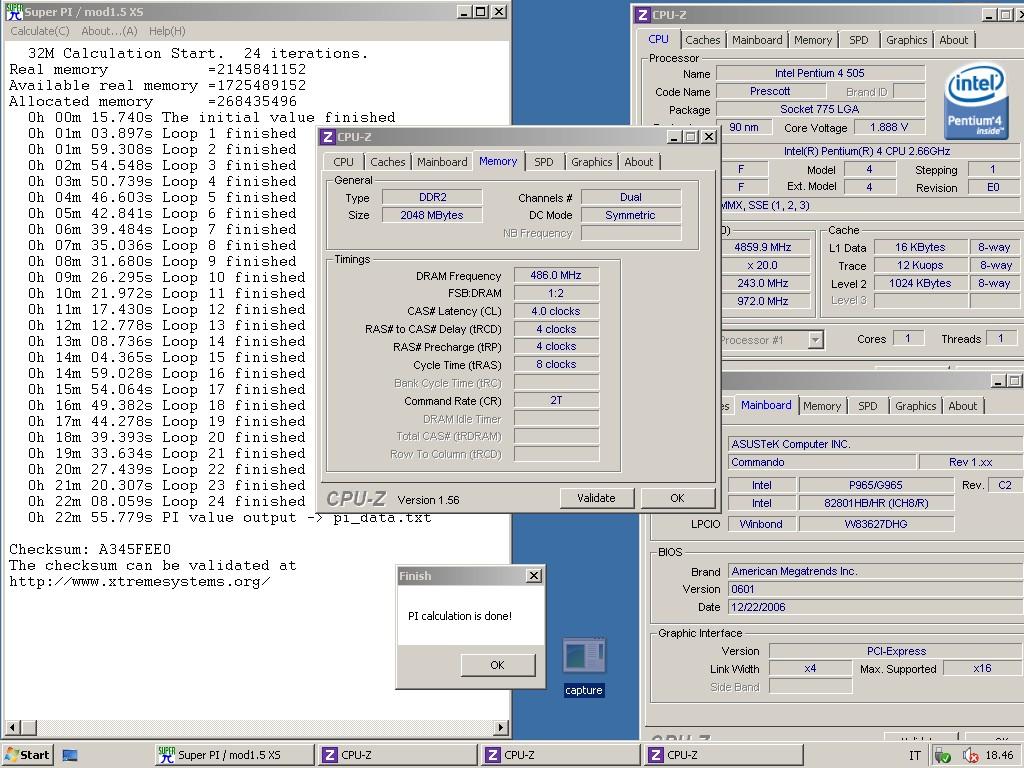
Task: Click the P965/G965 chipset field
Action: coord(876,485)
